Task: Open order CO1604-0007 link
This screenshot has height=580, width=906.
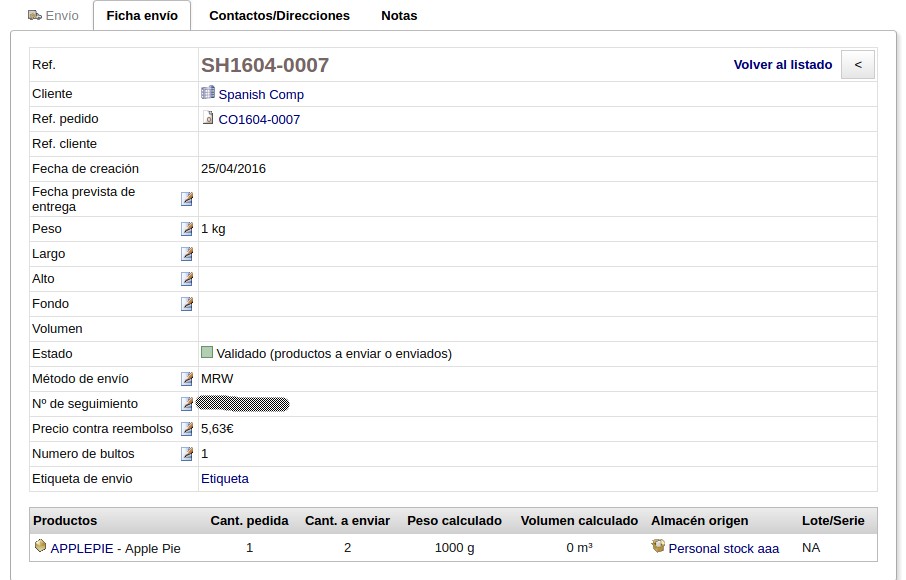Action: [x=259, y=120]
